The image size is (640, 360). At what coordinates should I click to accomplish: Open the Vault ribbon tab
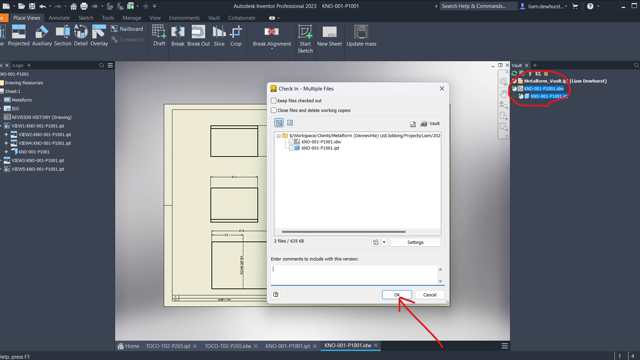point(214,18)
